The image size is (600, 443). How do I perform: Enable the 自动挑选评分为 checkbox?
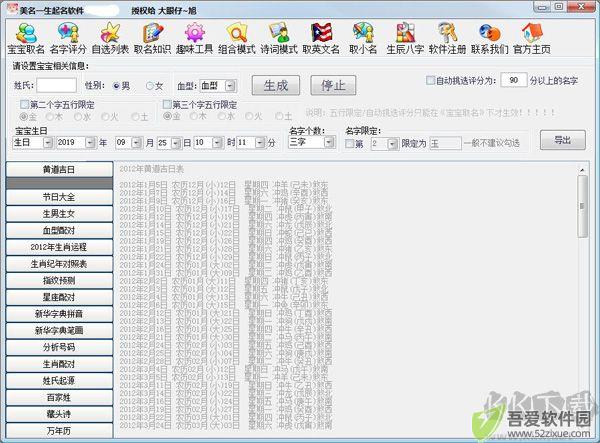click(430, 80)
